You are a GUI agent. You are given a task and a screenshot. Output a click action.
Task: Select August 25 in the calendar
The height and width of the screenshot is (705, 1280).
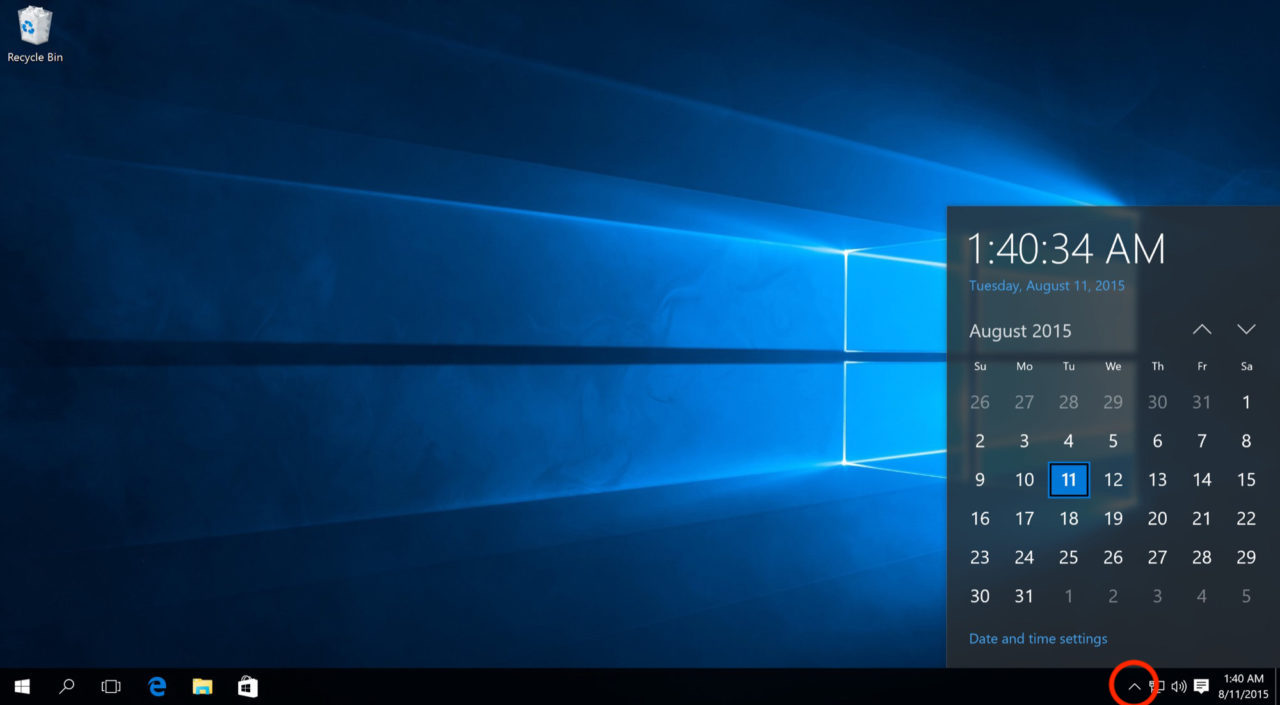click(x=1069, y=558)
